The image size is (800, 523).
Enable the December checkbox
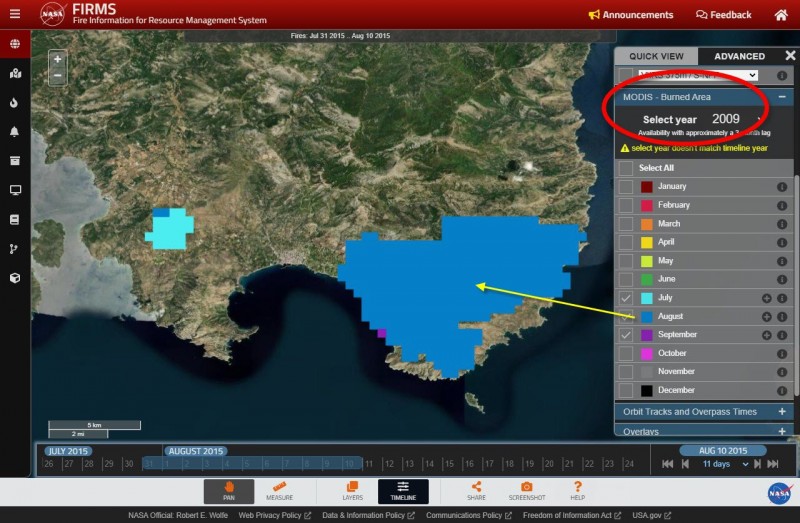626,390
